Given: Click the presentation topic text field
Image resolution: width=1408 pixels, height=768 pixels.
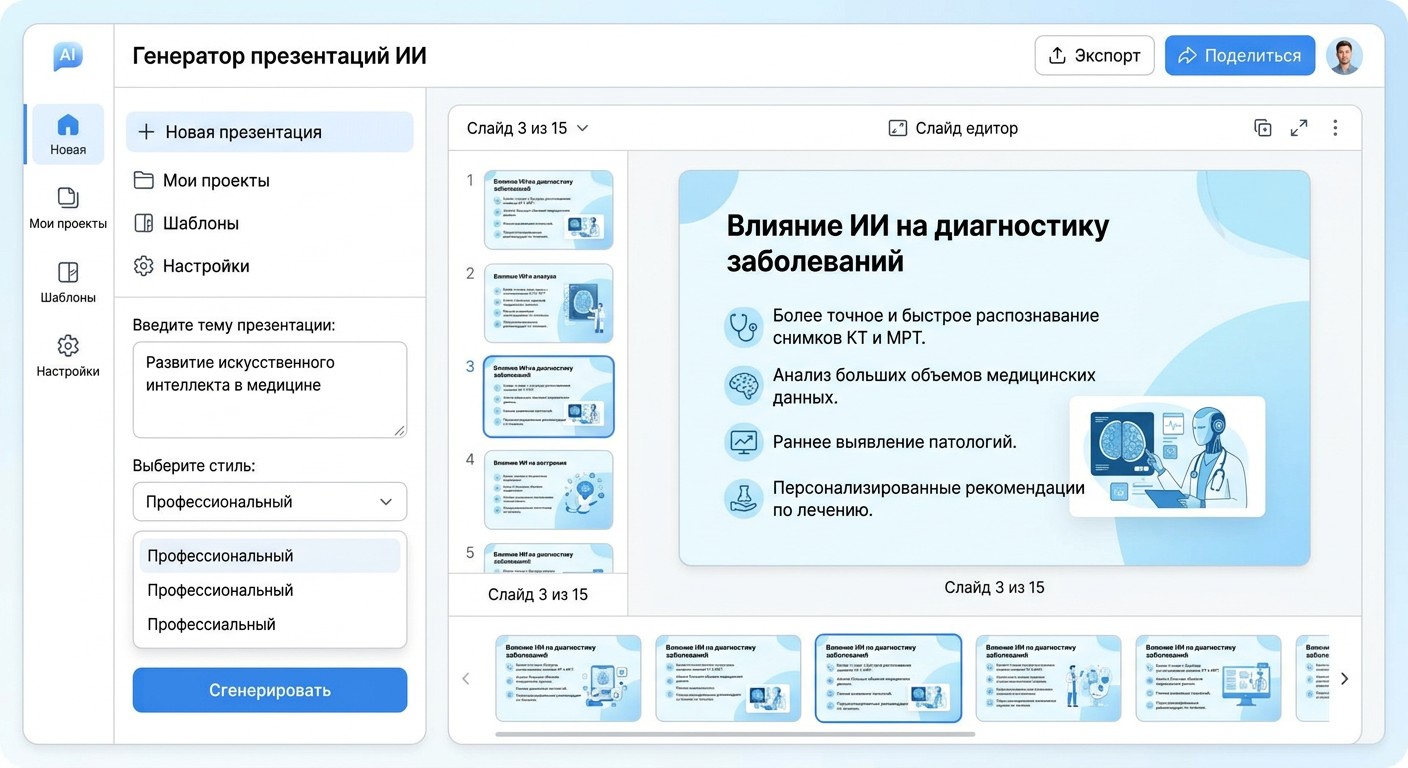Looking at the screenshot, I should coord(270,390).
